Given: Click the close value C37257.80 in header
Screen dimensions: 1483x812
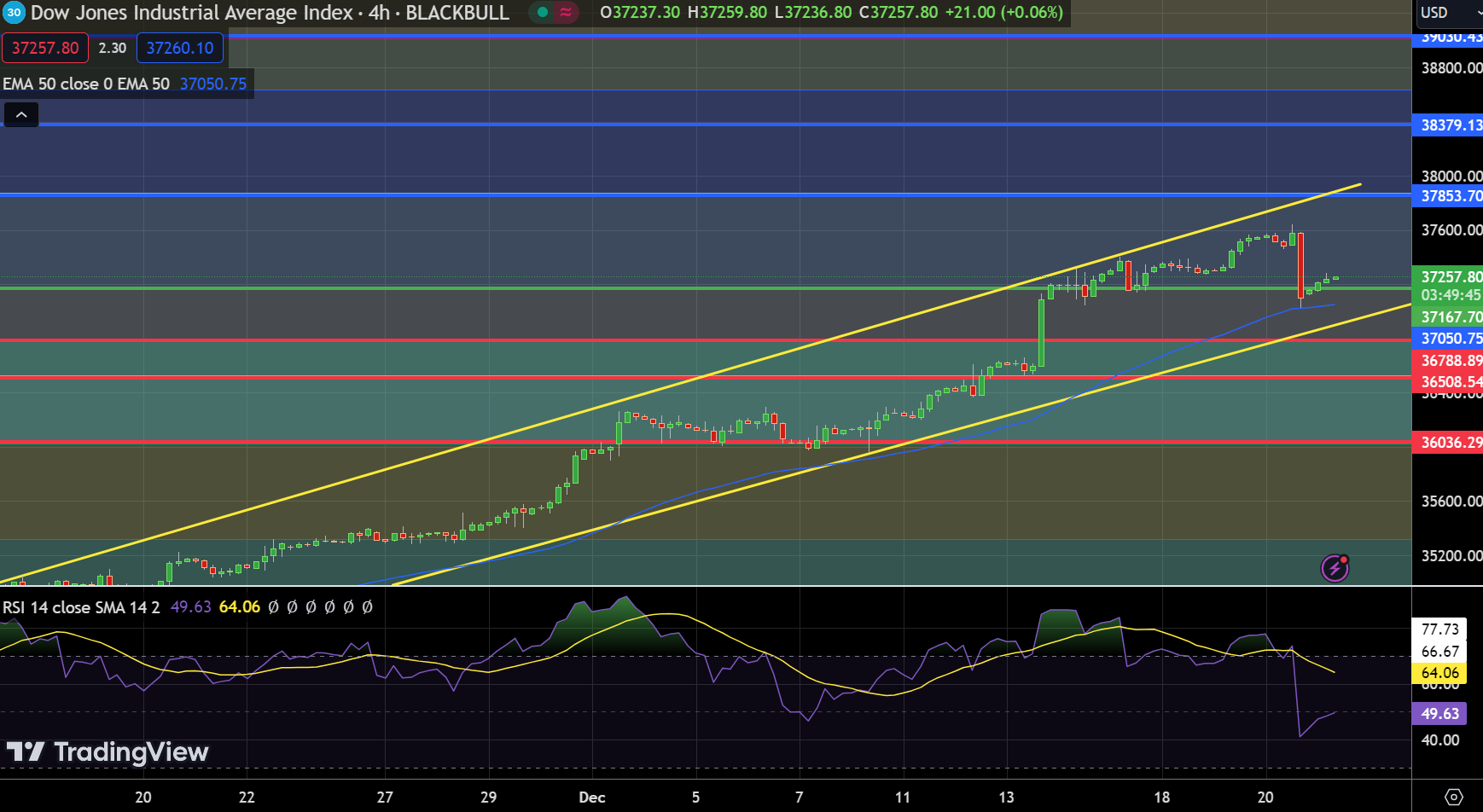Looking at the screenshot, I should click(899, 13).
